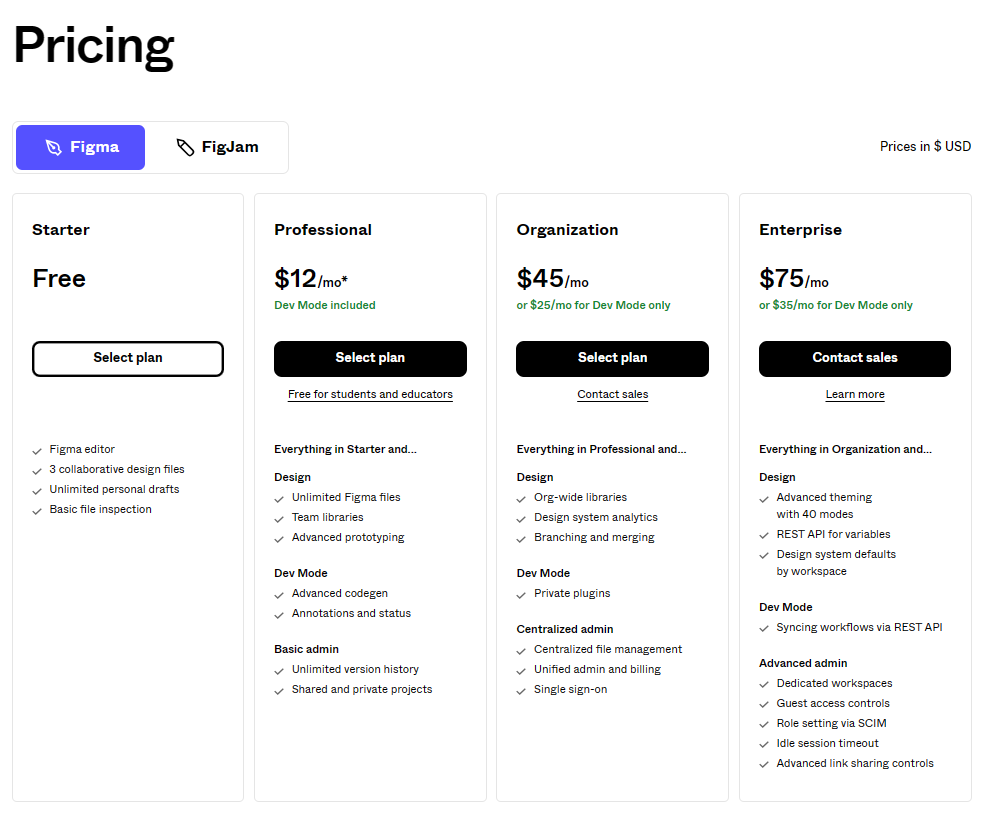Select the Professional plan
This screenshot has height=814, width=988.
tap(370, 358)
